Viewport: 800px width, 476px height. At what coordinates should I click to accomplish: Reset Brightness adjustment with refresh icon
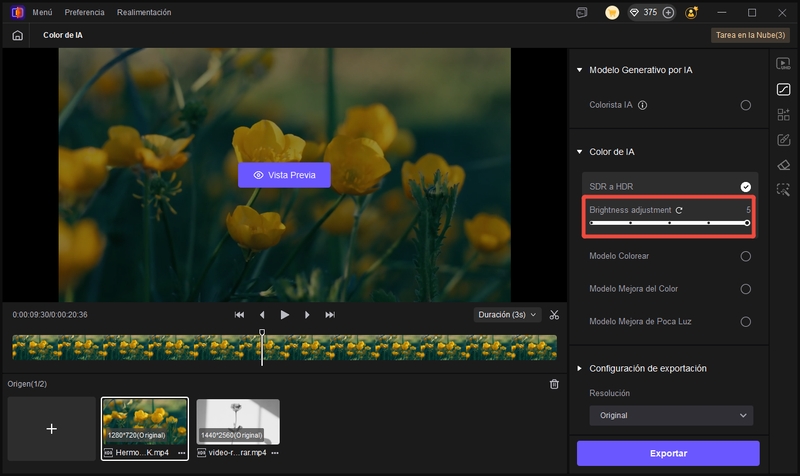click(x=680, y=210)
